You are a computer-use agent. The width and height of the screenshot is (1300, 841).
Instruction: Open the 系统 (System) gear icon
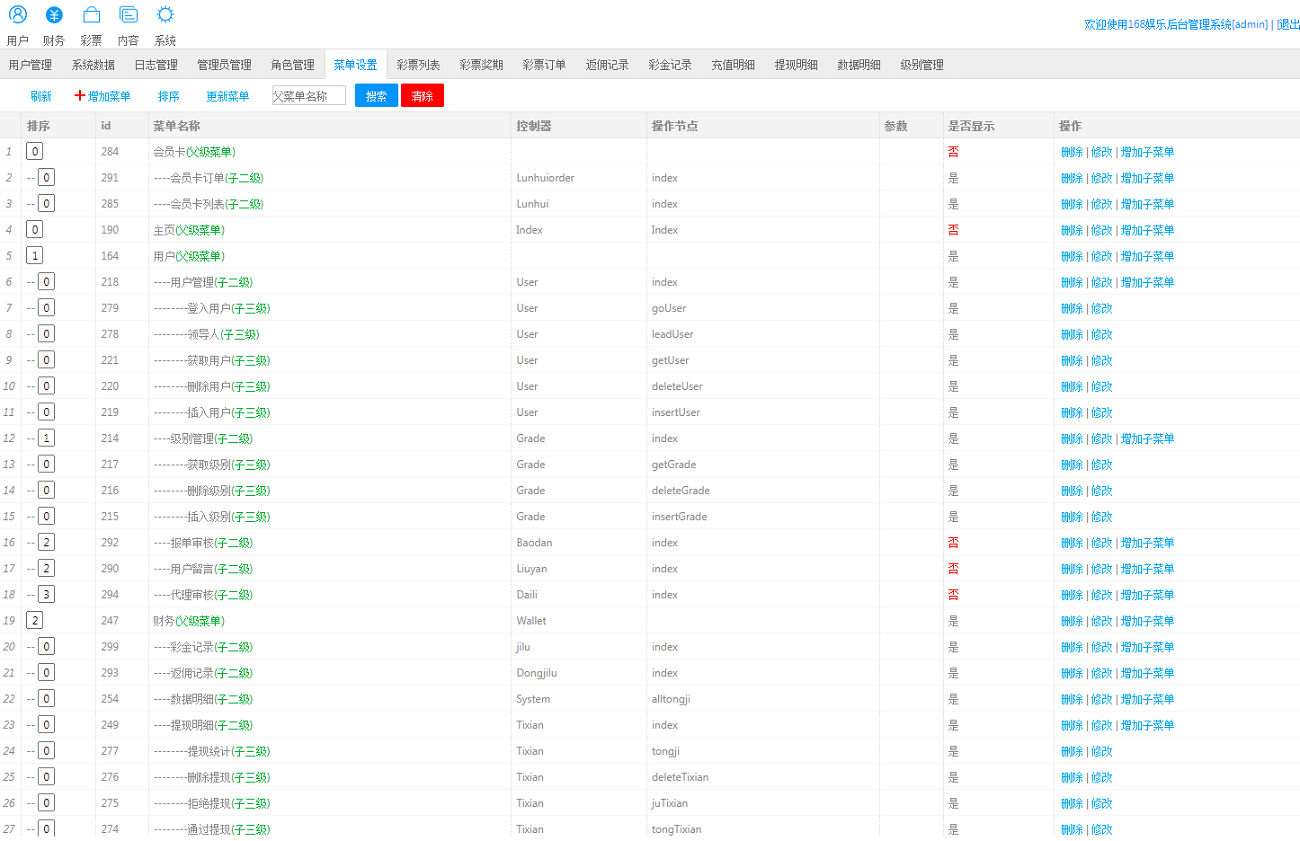coord(165,15)
